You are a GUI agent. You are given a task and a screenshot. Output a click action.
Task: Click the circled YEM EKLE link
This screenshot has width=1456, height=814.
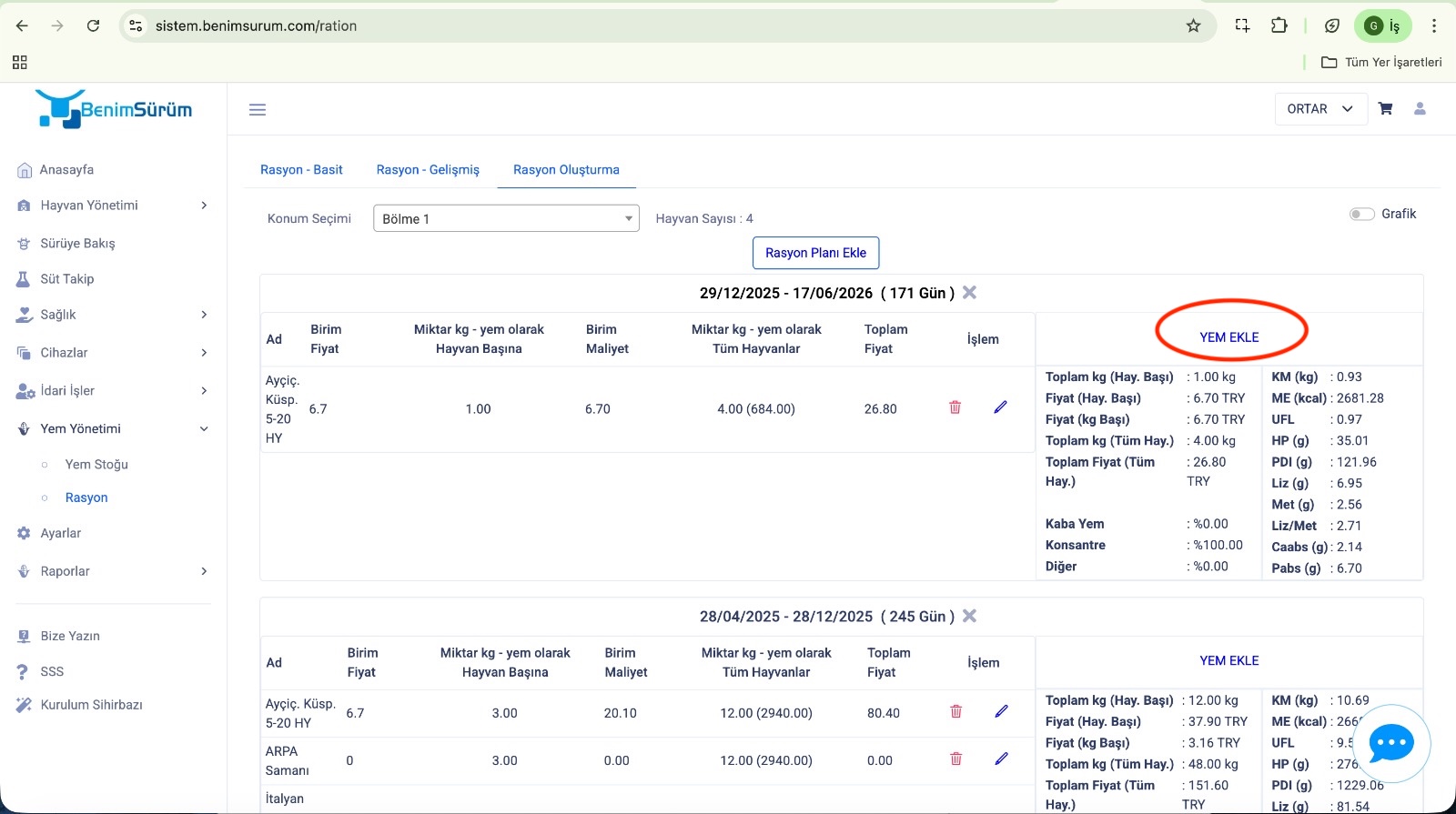pos(1228,337)
